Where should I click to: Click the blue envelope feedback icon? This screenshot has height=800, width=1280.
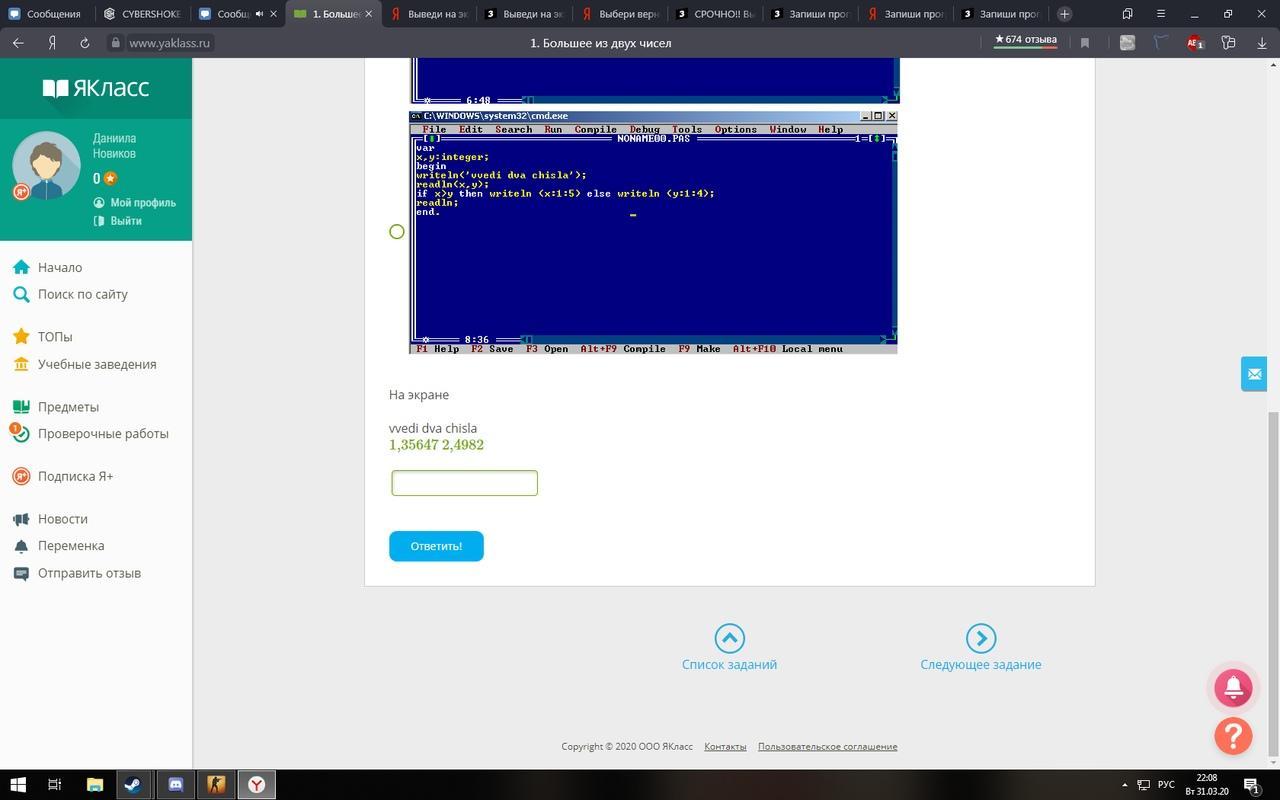pyautogui.click(x=1254, y=374)
